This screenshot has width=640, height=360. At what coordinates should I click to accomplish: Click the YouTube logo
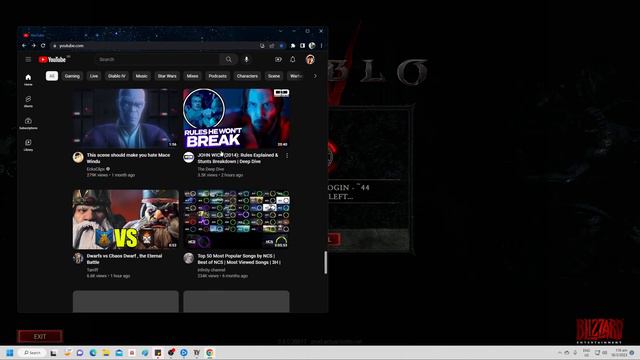(52, 60)
